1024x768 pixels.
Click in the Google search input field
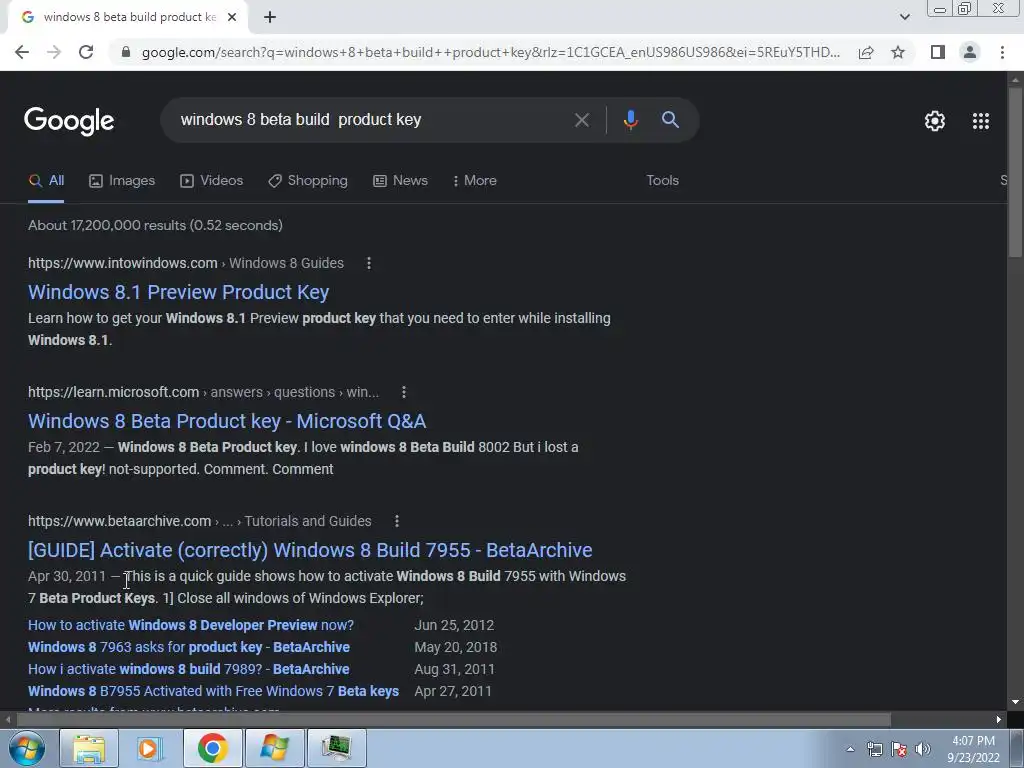(372, 120)
